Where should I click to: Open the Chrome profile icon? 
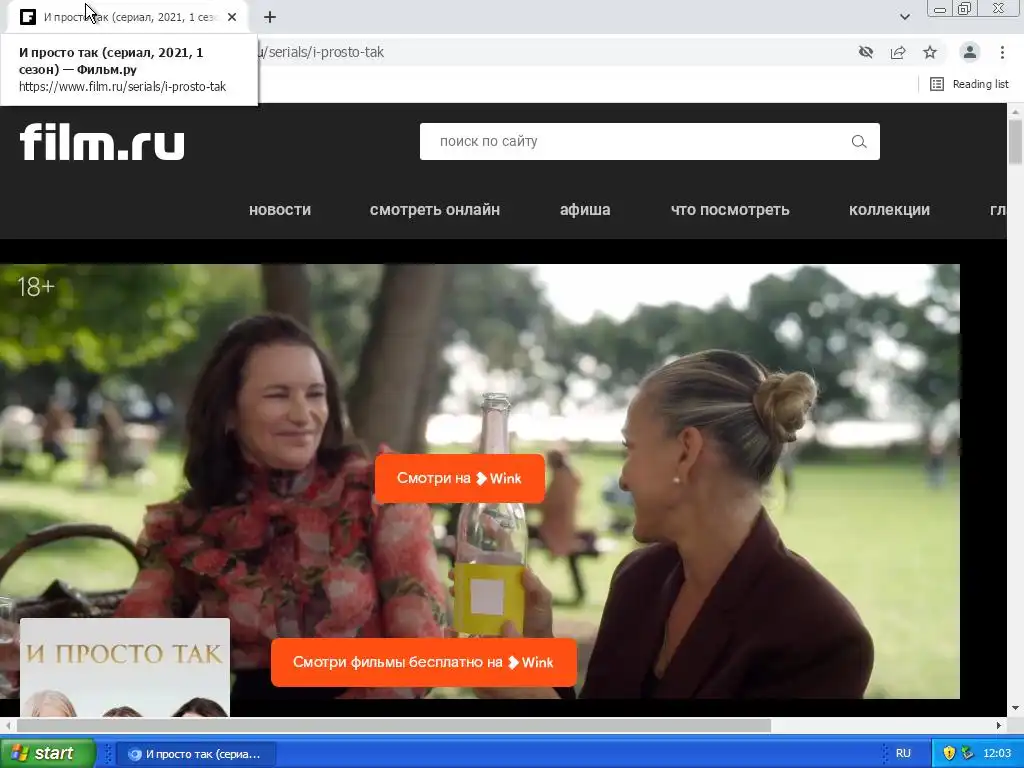pyautogui.click(x=970, y=52)
